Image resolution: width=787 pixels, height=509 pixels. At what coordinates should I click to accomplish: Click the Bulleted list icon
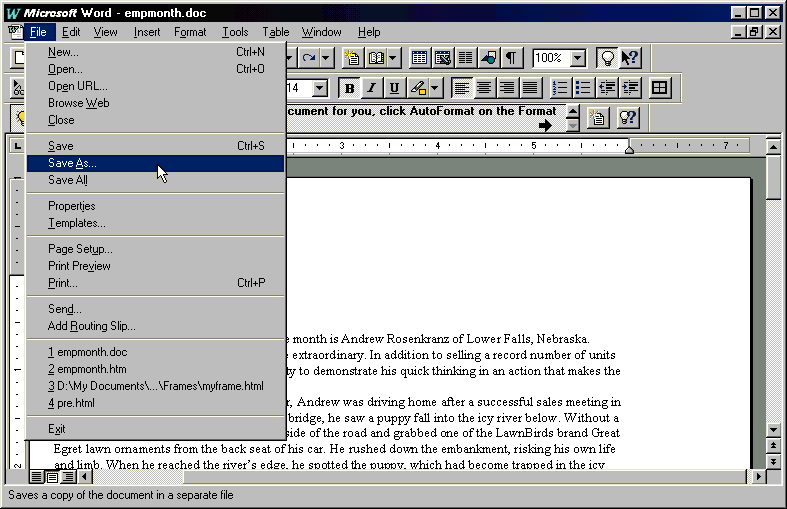pyautogui.click(x=583, y=88)
